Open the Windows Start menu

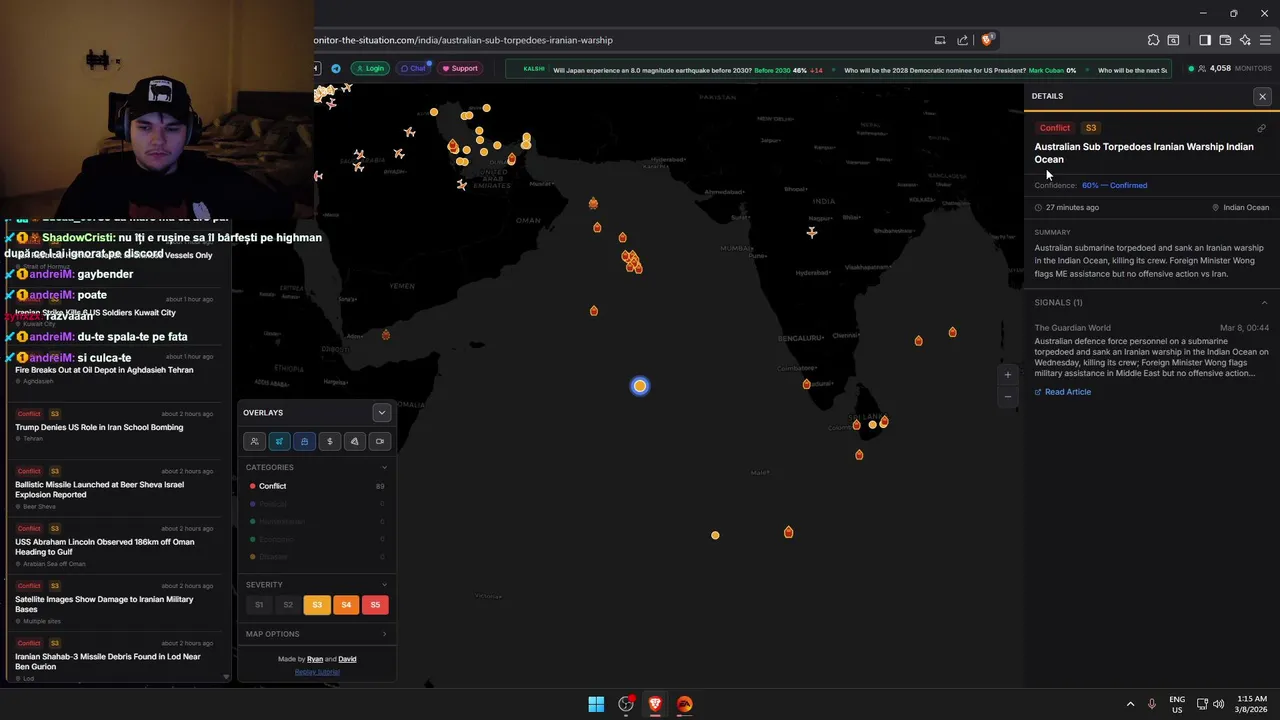(596, 704)
